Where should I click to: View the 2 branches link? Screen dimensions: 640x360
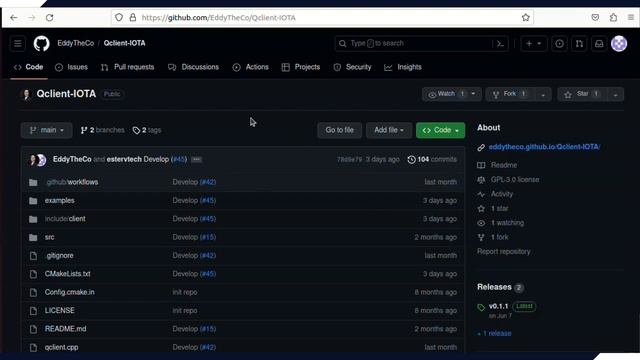tap(102, 130)
